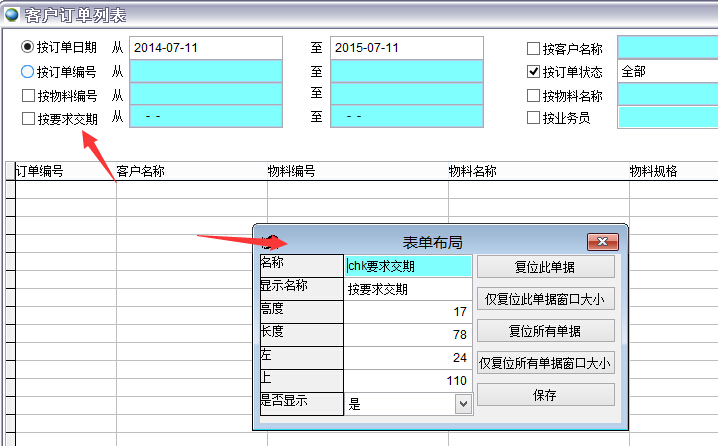Image resolution: width=718 pixels, height=446 pixels.
Task: Edit the 显示名称 field 按要求交期
Action: (408, 289)
